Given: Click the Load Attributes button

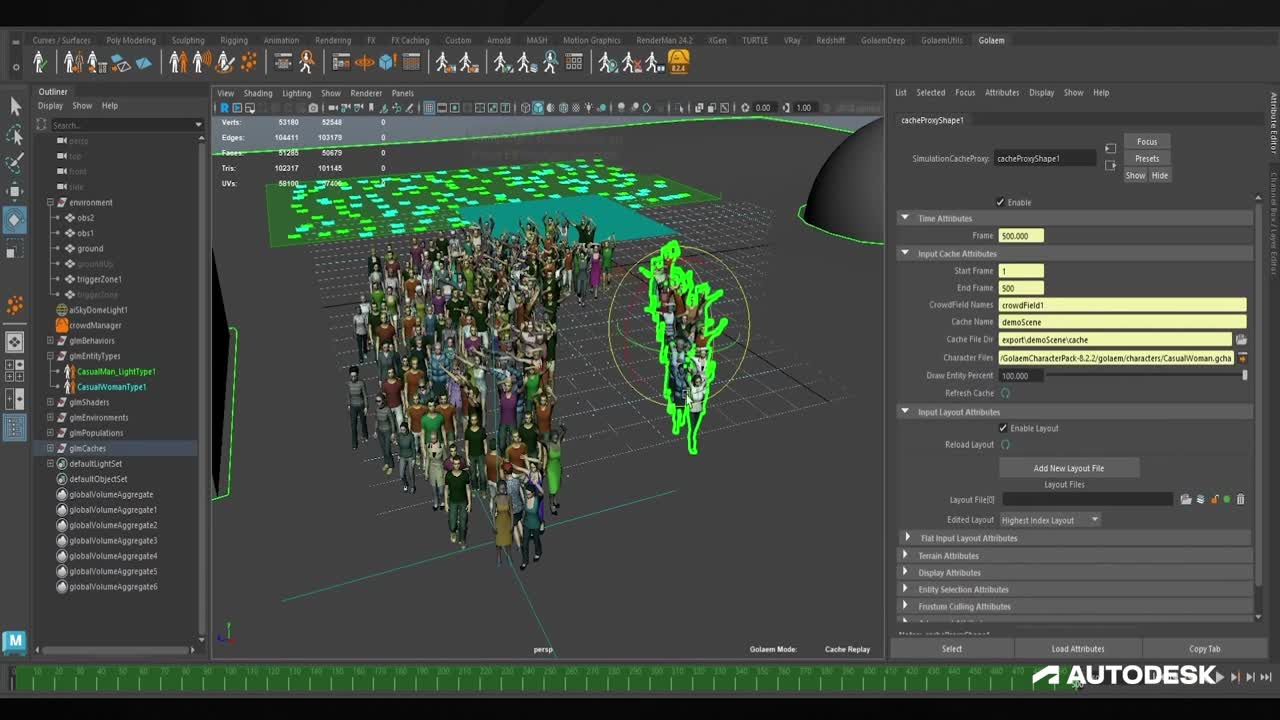Looking at the screenshot, I should click(1077, 648).
